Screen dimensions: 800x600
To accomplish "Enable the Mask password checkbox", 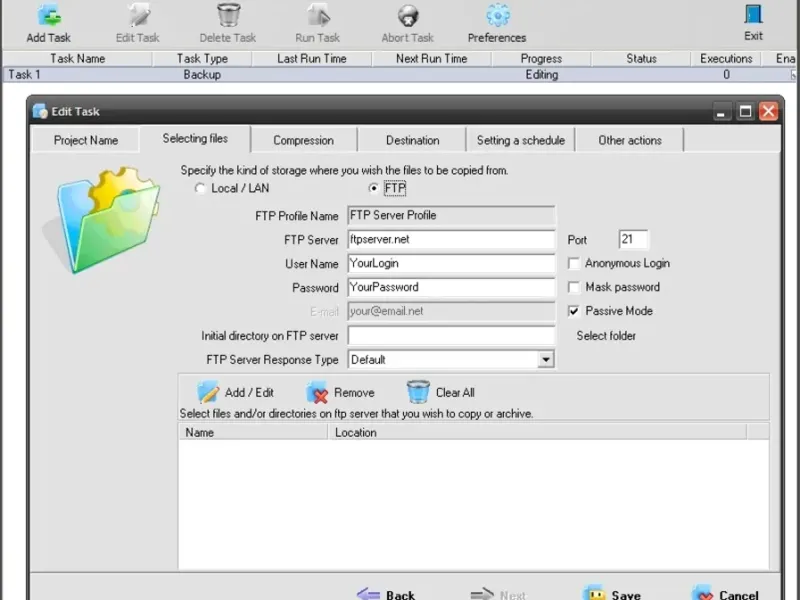I will pos(574,287).
